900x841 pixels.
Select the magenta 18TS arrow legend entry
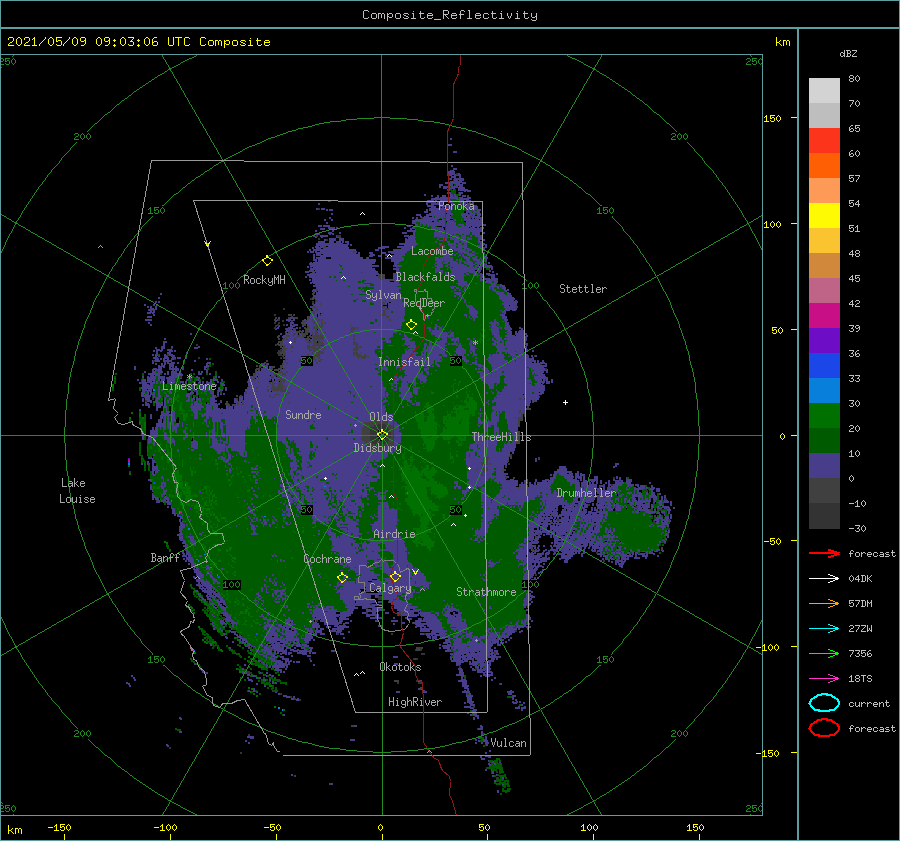tap(824, 679)
